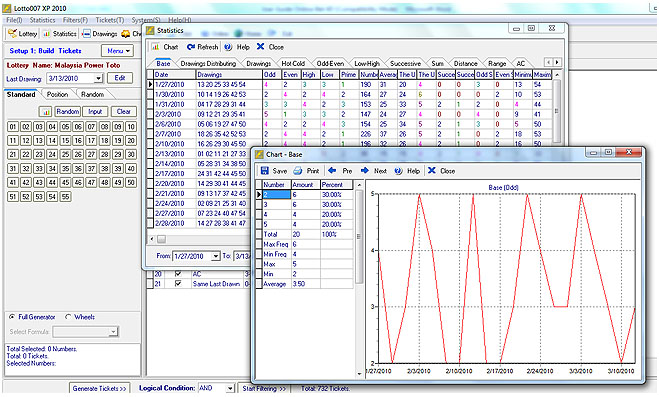Save the Base chart
Screen dimensions: 659x397
(274, 171)
